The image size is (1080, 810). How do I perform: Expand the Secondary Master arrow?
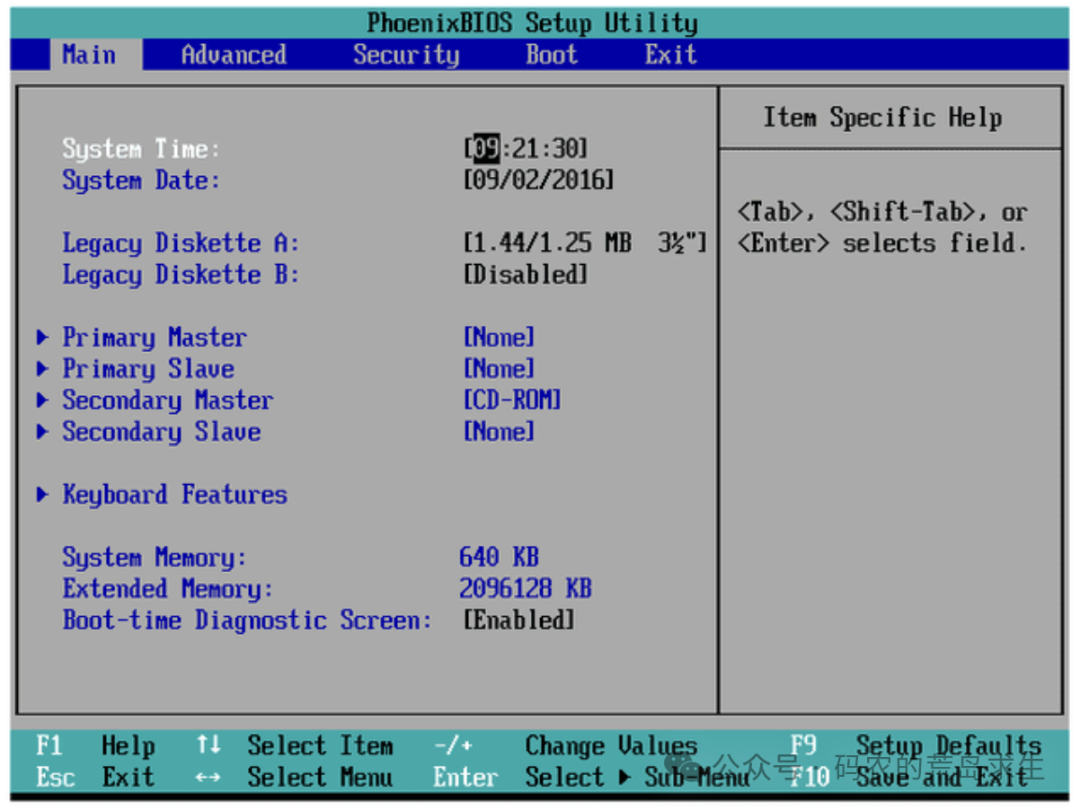tap(43, 400)
